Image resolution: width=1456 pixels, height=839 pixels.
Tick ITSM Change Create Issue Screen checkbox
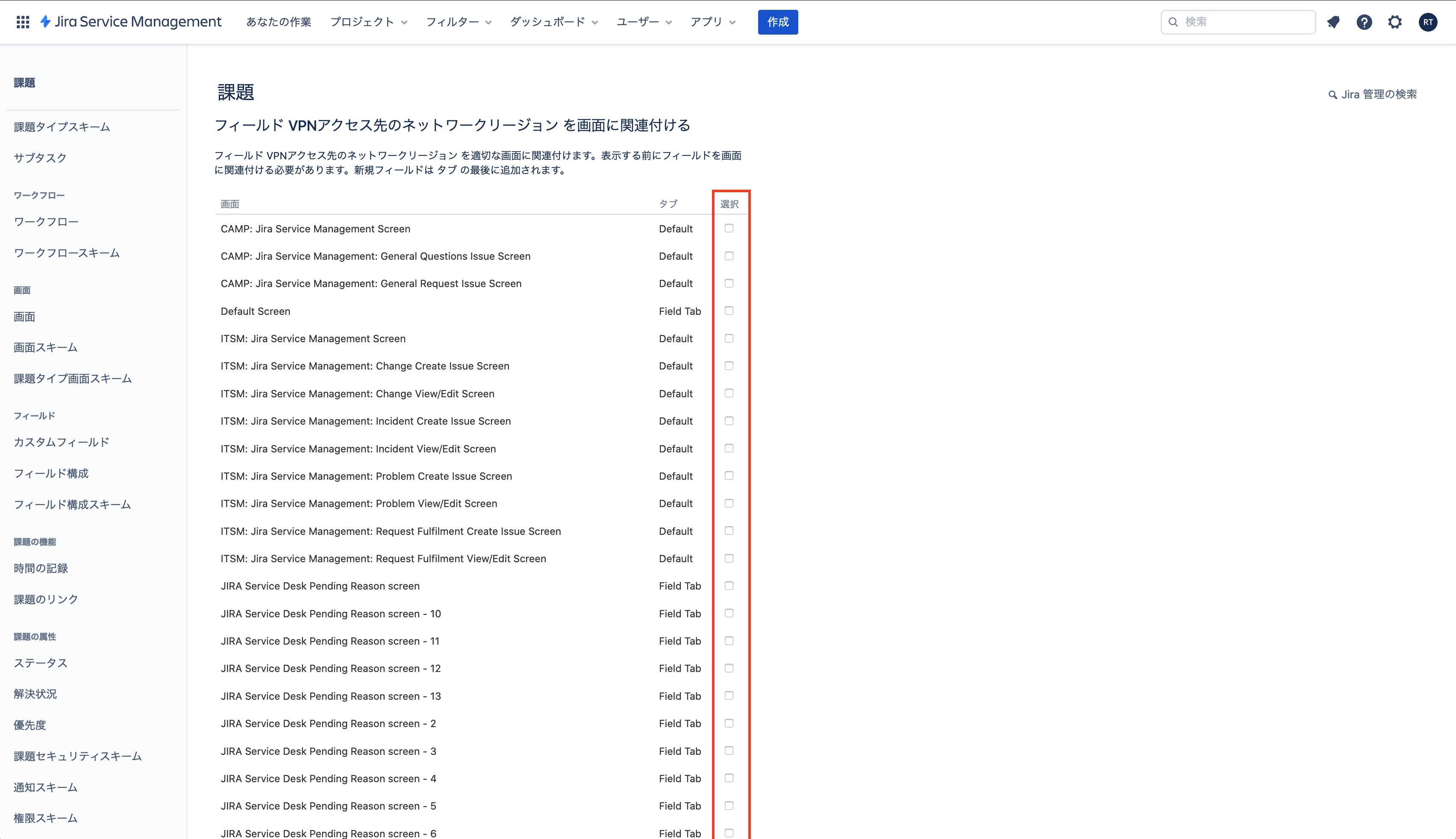tap(729, 365)
